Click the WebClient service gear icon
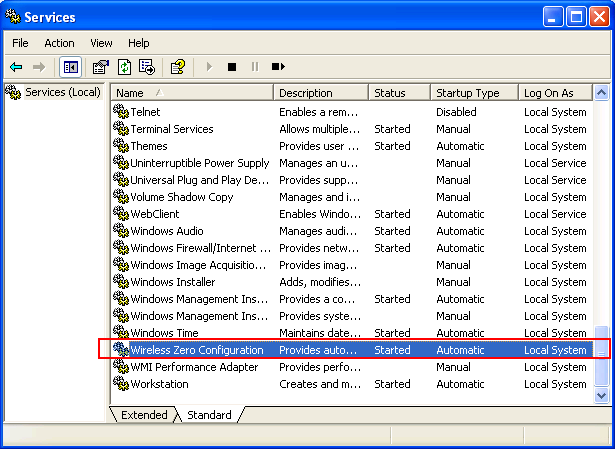 [121, 213]
